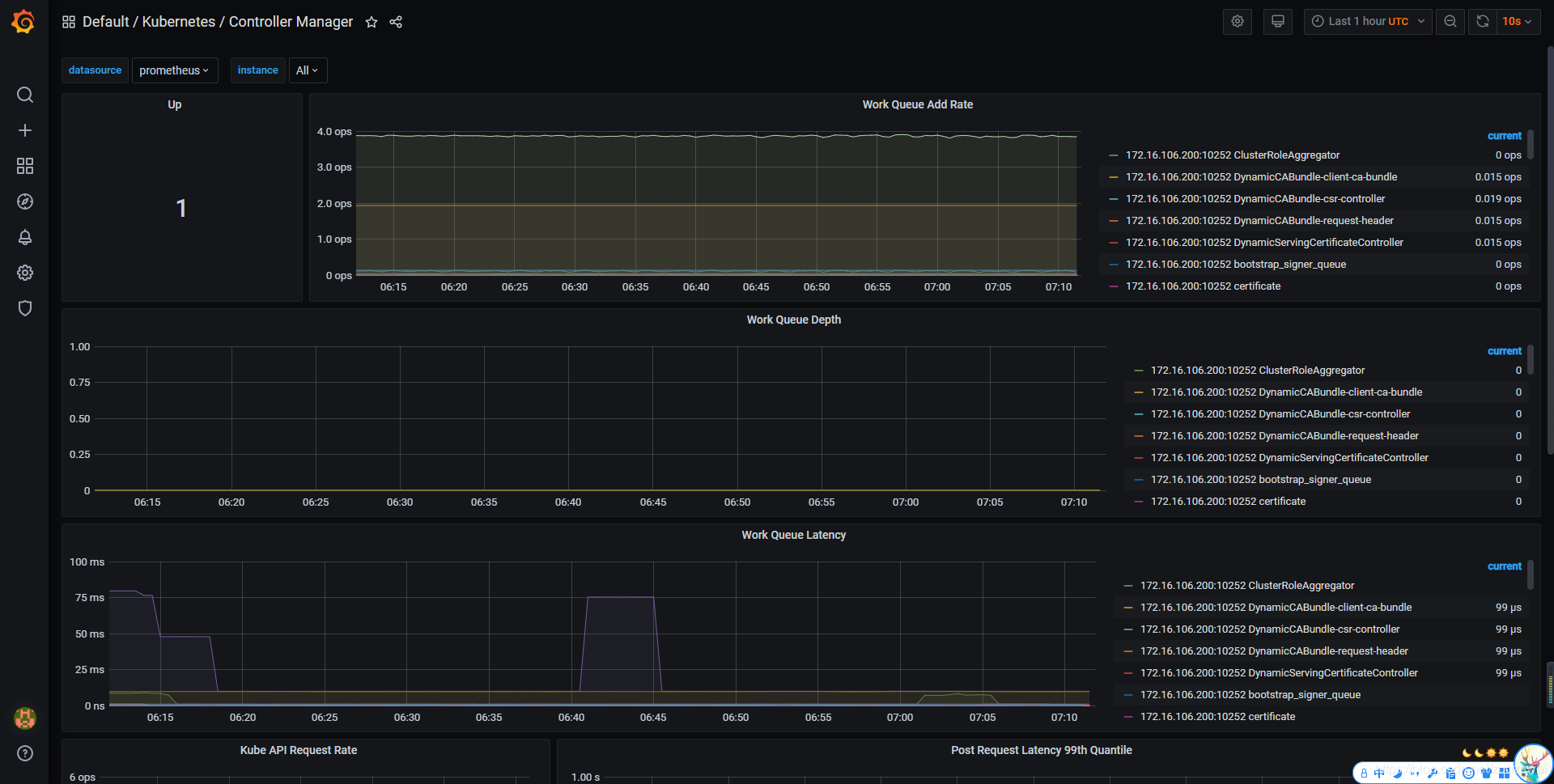Click the Up panel value 1
This screenshot has height=784, width=1554.
coord(181,208)
